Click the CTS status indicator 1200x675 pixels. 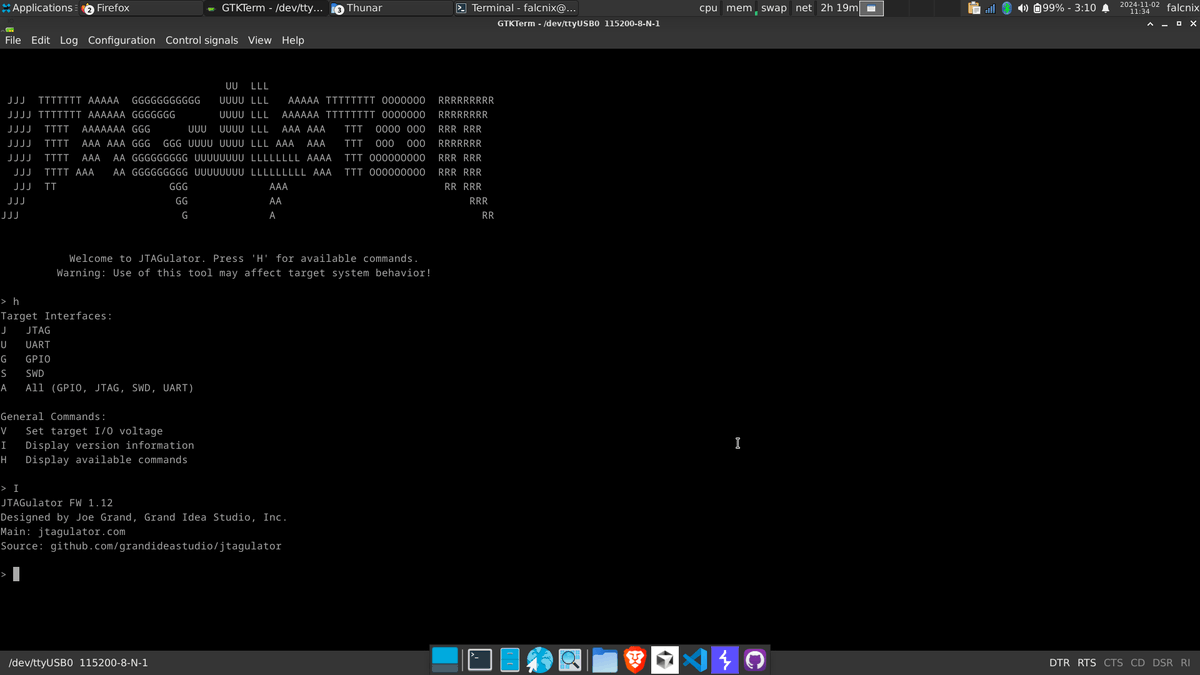point(1113,663)
